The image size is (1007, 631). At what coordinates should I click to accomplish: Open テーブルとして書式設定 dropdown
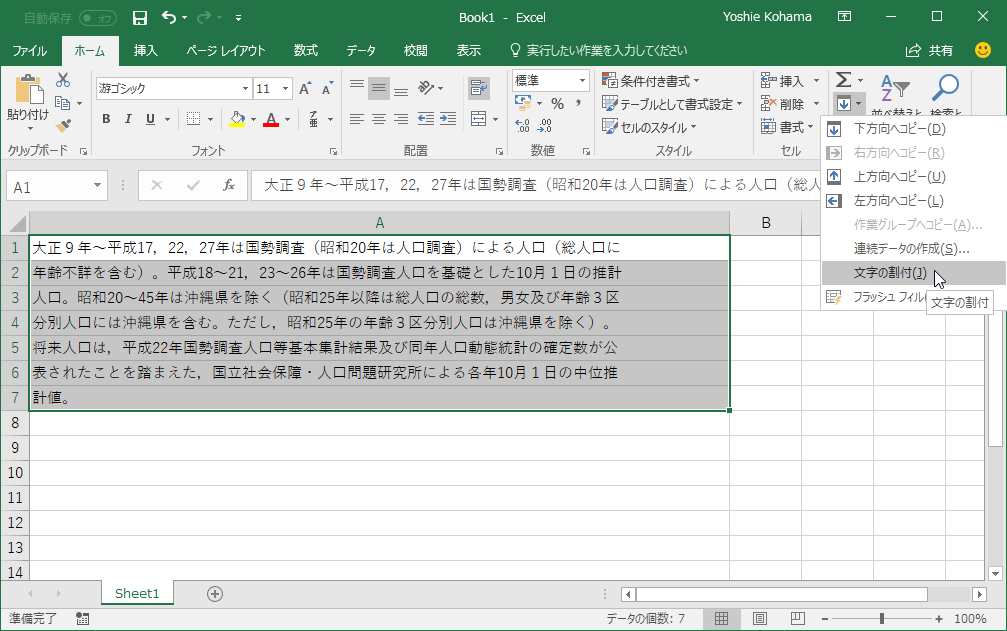click(x=672, y=104)
